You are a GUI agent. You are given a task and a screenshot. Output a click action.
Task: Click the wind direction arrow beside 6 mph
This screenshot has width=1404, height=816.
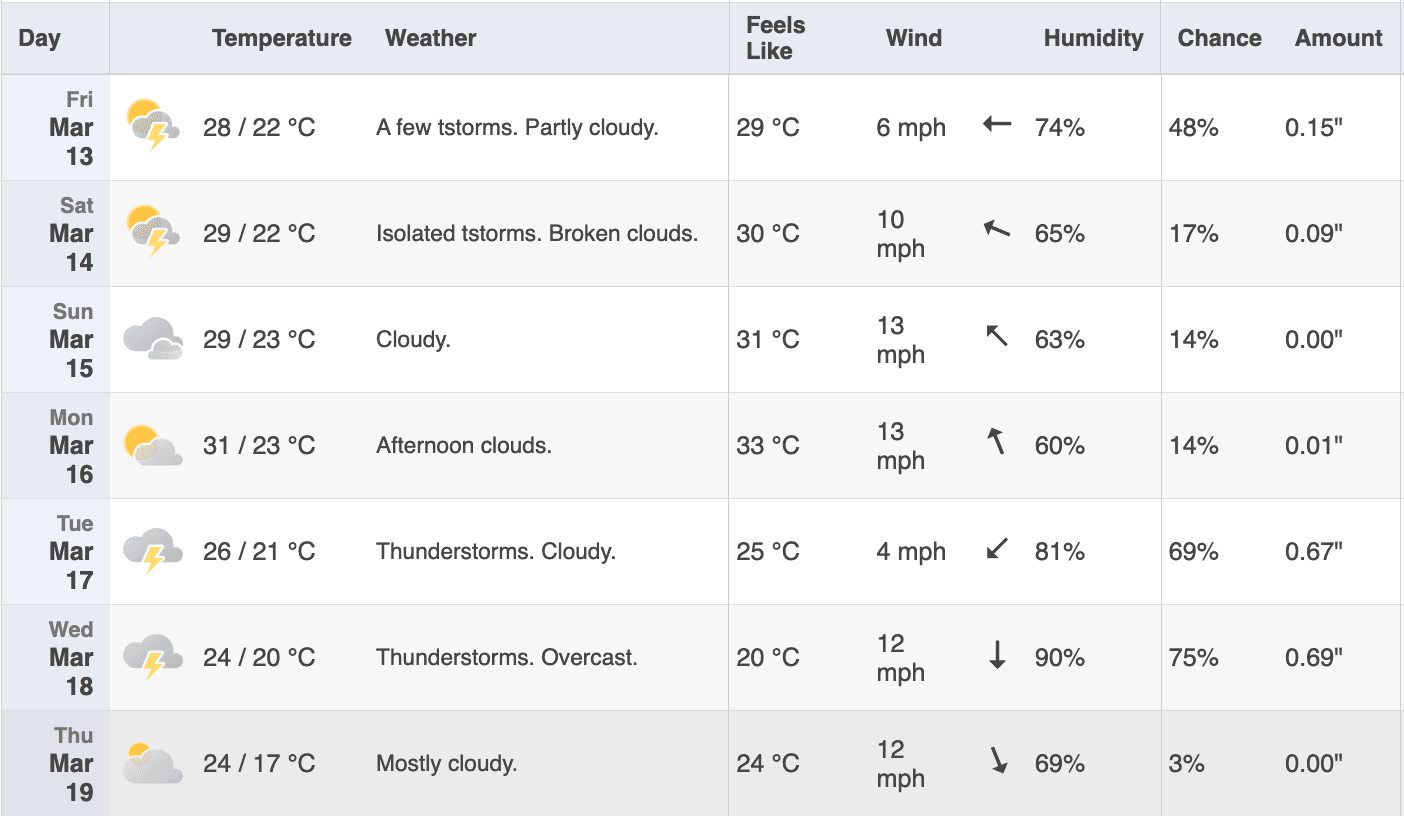click(997, 126)
